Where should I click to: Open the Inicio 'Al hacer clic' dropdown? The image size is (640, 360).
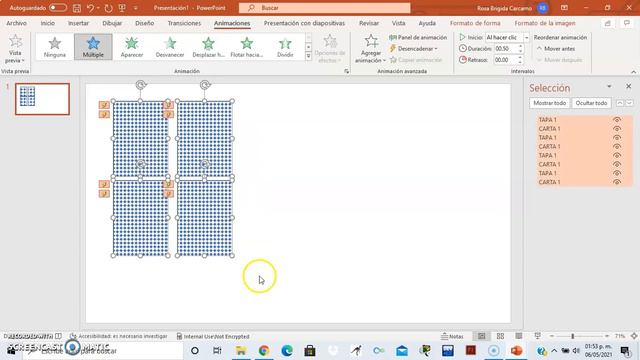click(526, 37)
